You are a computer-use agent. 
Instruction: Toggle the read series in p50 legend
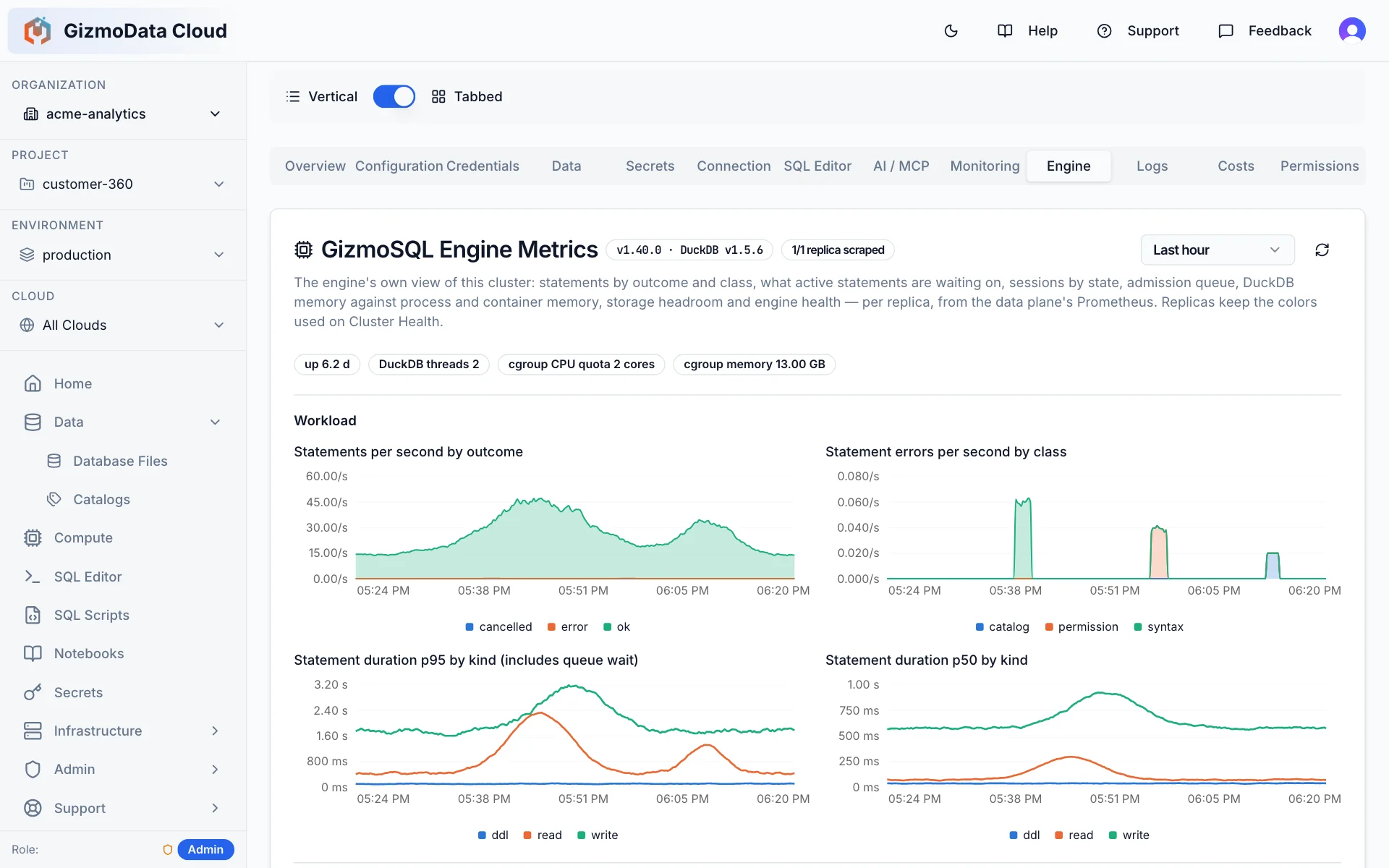click(x=1074, y=835)
